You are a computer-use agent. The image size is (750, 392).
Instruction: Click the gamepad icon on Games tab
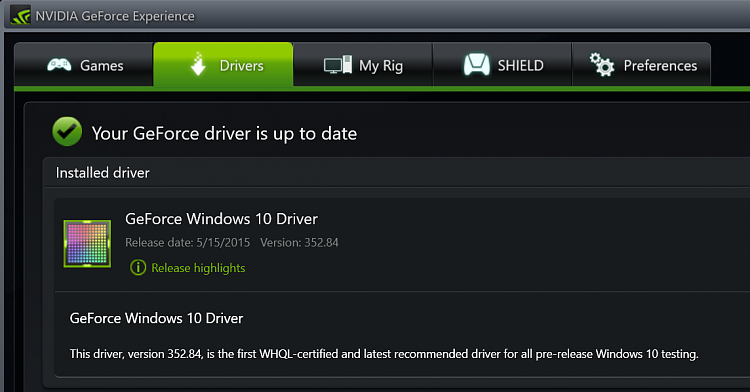pyautogui.click(x=59, y=65)
